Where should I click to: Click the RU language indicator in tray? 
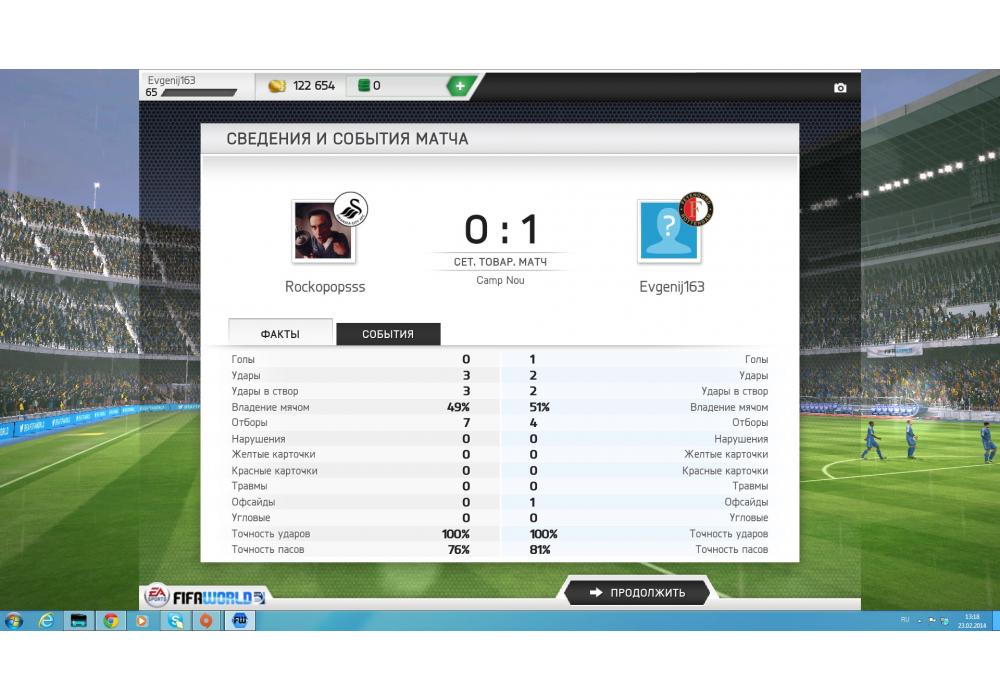click(905, 620)
